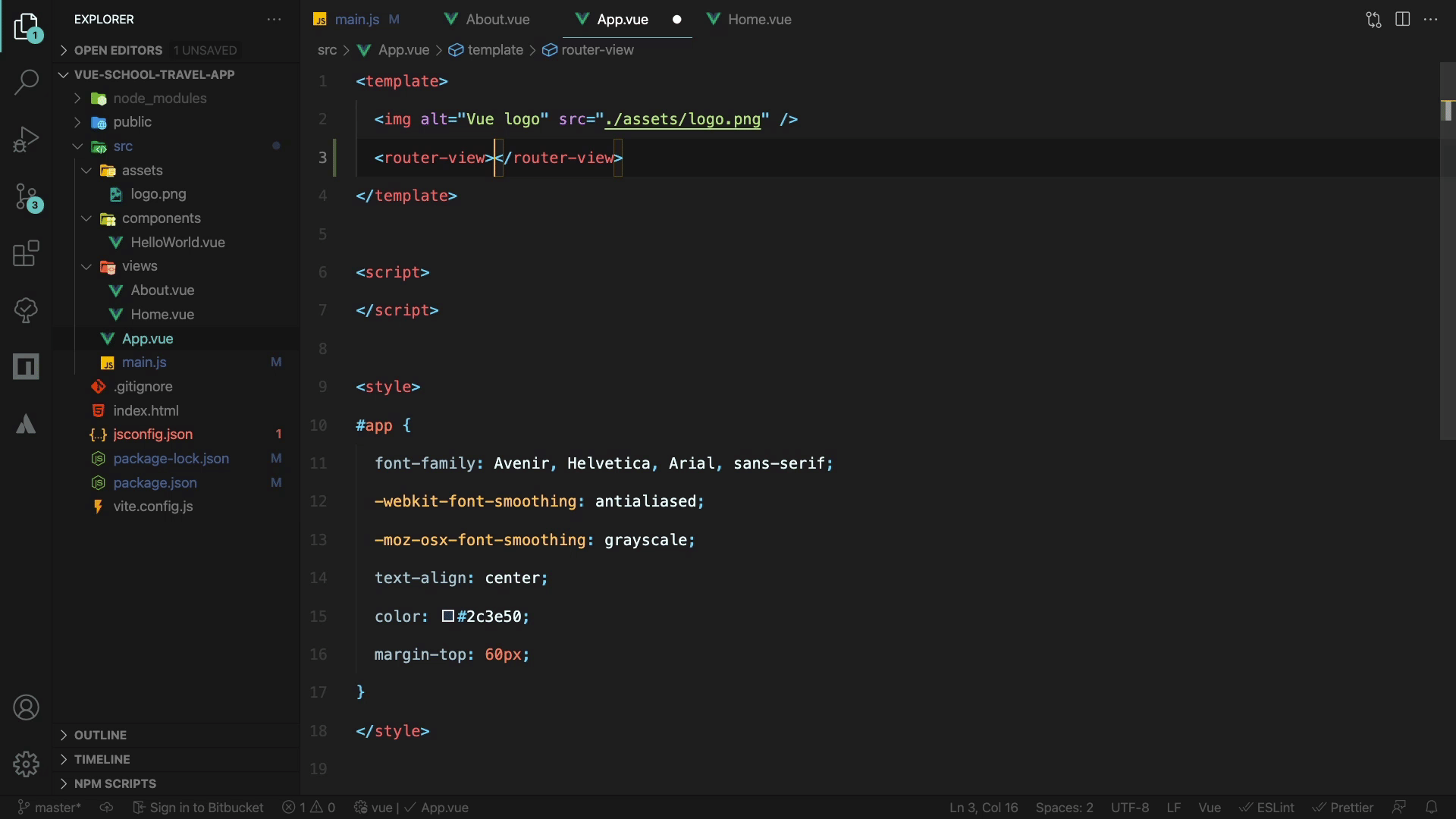Switch to the main.js editor tab
Viewport: 1456px width, 819px height.
point(356,20)
